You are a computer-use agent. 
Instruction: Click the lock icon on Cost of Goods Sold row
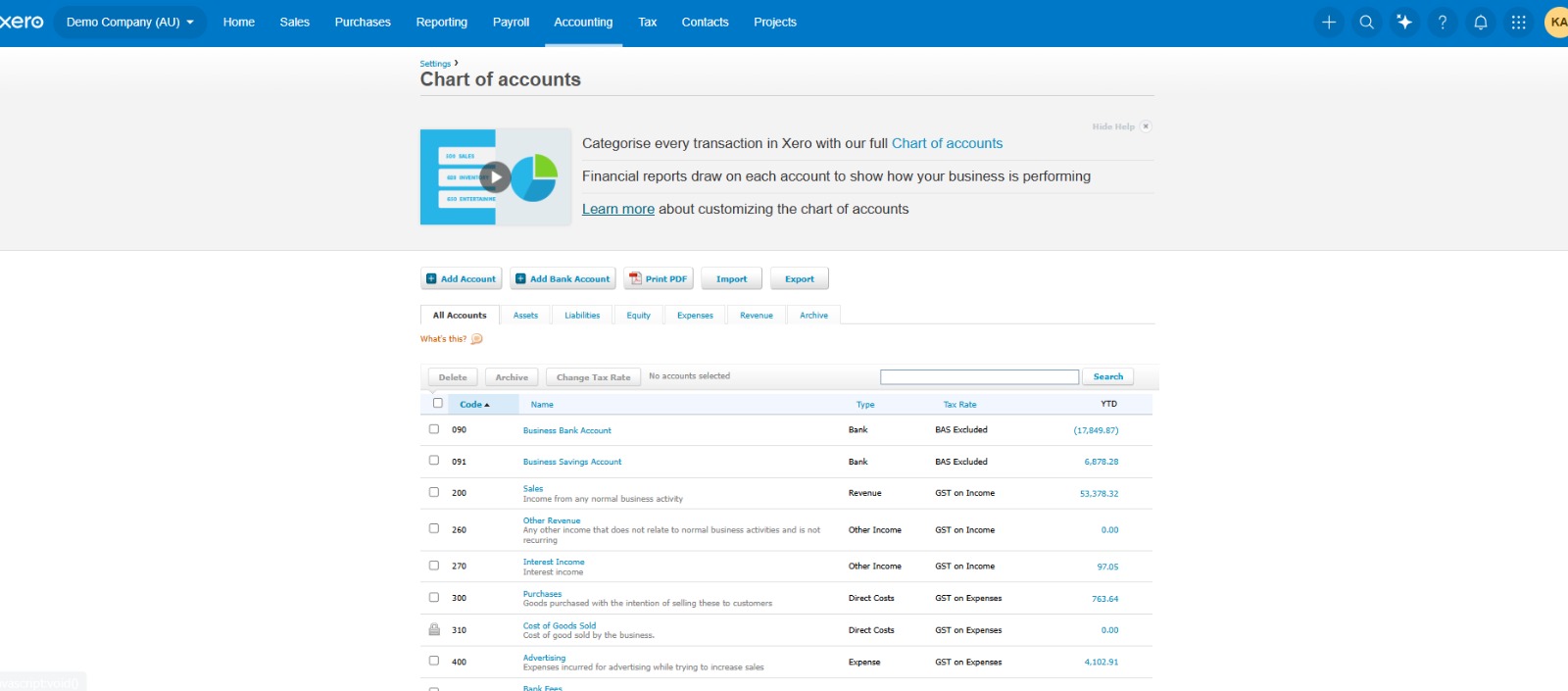[x=434, y=629]
